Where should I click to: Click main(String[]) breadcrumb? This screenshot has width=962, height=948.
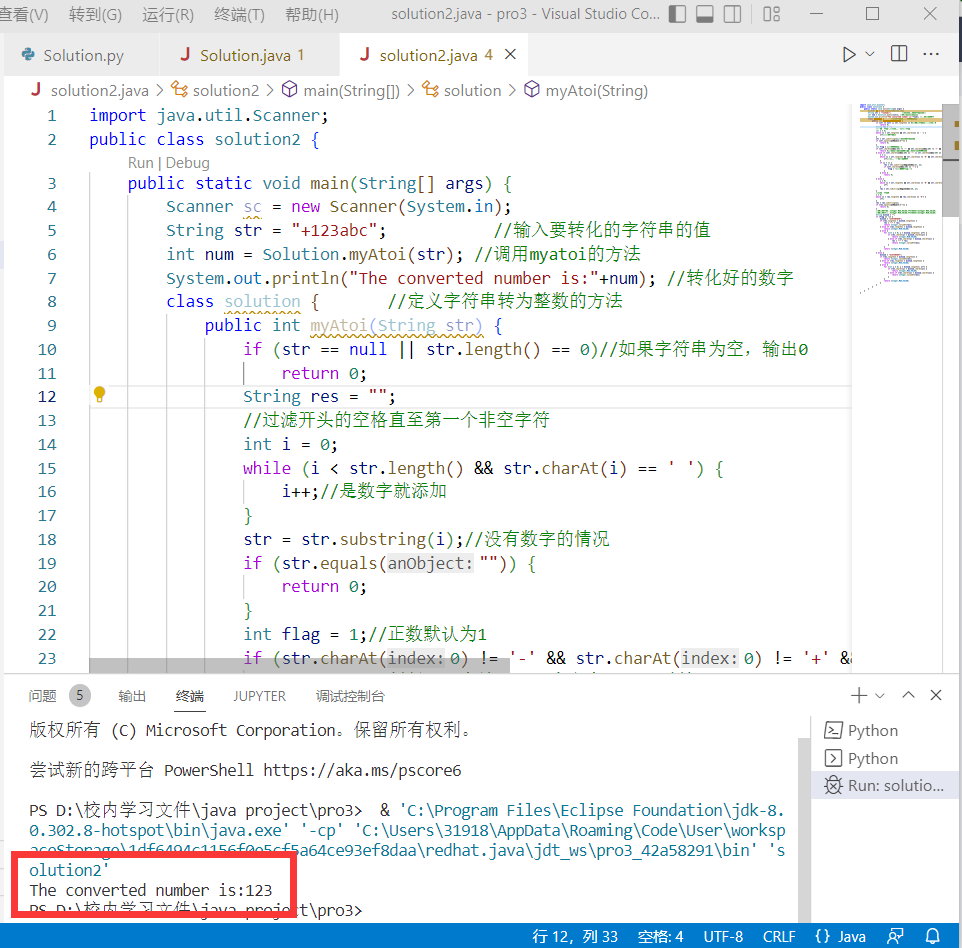tap(341, 91)
